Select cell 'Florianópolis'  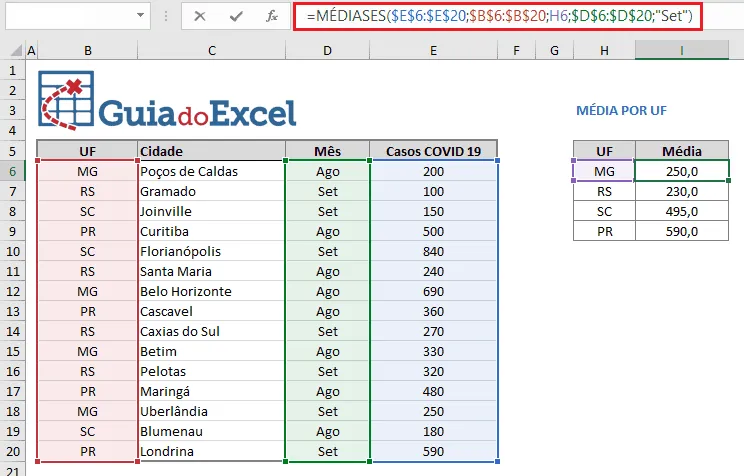(211, 251)
